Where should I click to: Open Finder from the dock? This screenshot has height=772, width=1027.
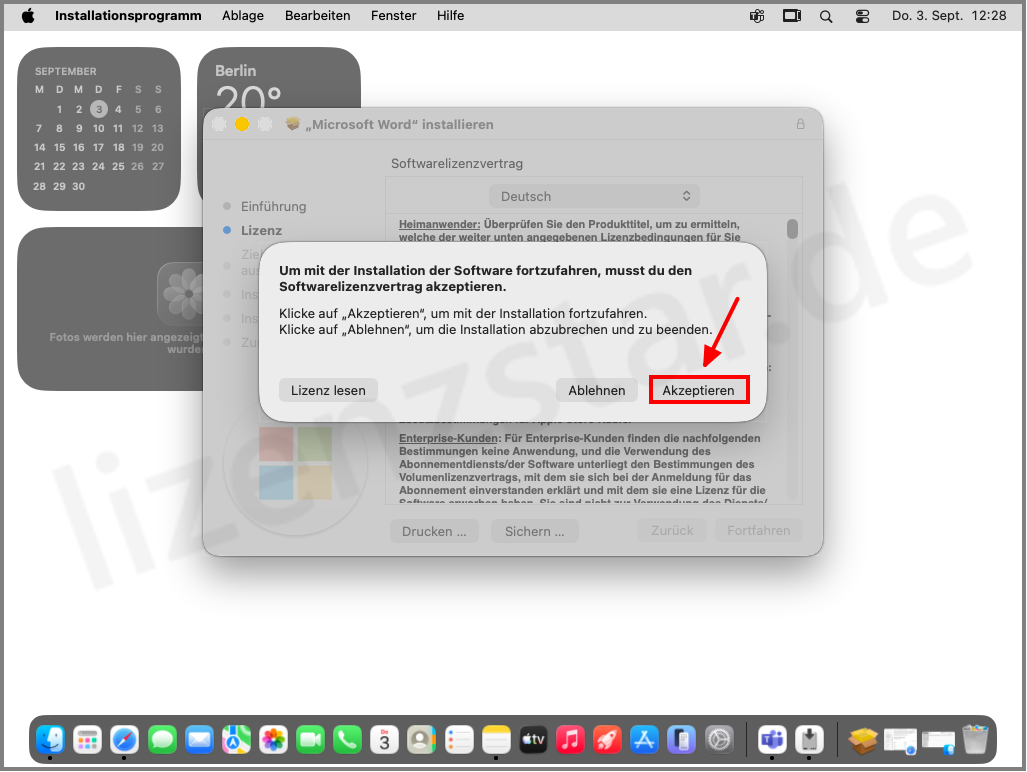[x=50, y=740]
